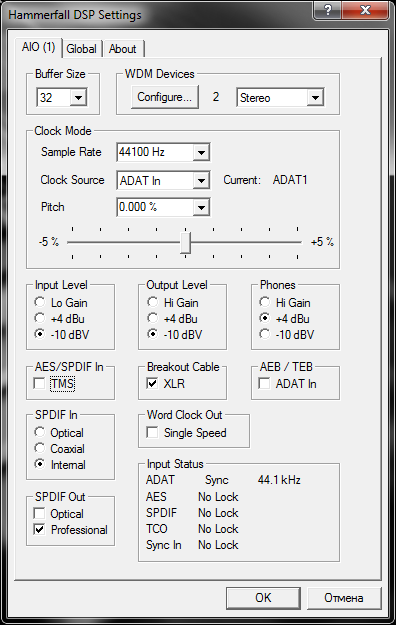Click the Отмена cancel button
The width and height of the screenshot is (396, 625).
pos(344,598)
